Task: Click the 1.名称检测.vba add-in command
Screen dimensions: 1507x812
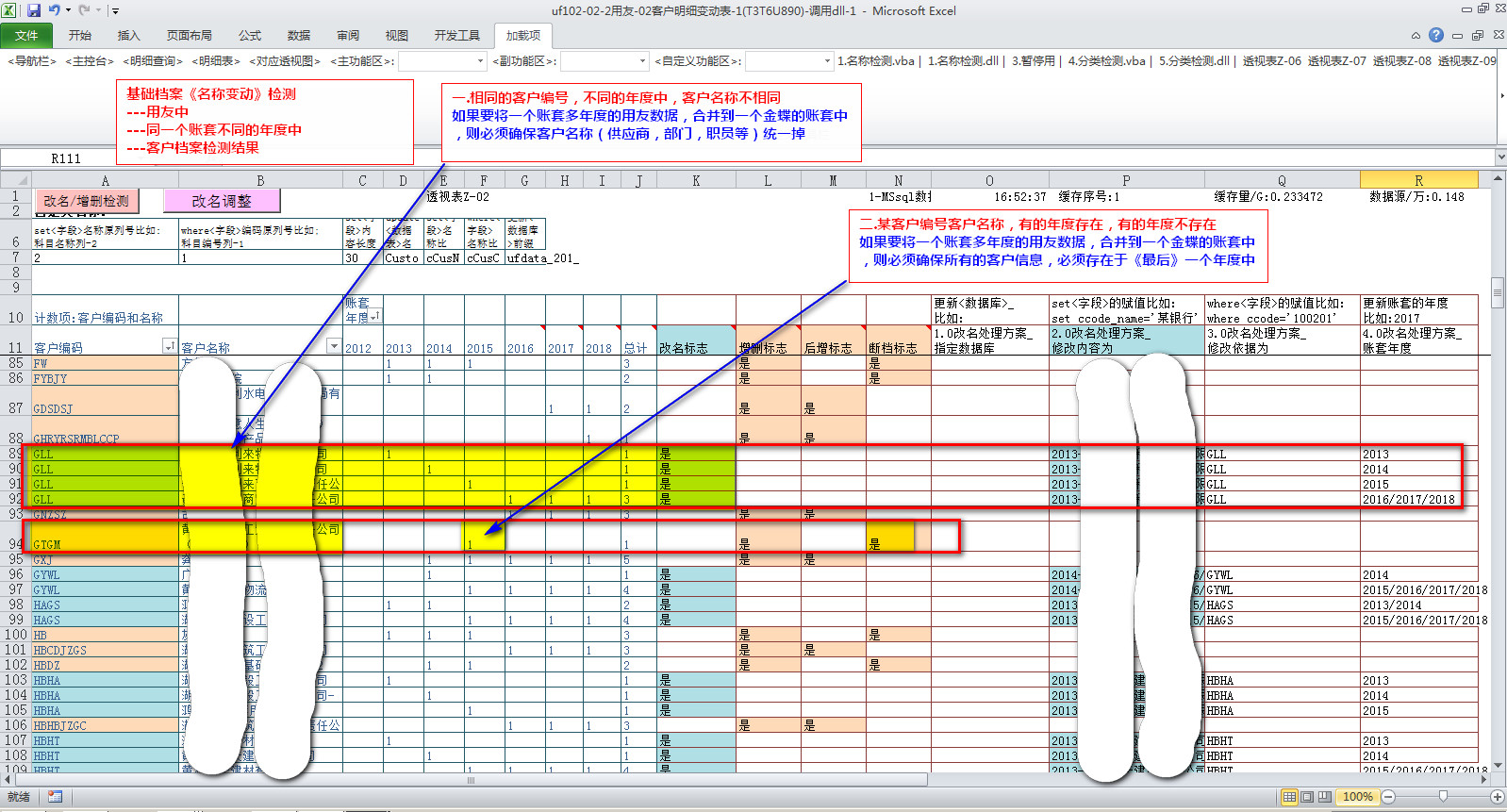Action: pos(875,61)
